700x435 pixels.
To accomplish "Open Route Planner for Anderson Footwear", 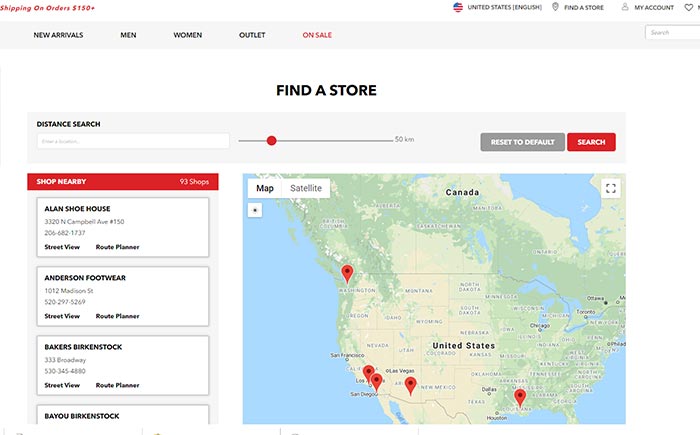I will (117, 316).
